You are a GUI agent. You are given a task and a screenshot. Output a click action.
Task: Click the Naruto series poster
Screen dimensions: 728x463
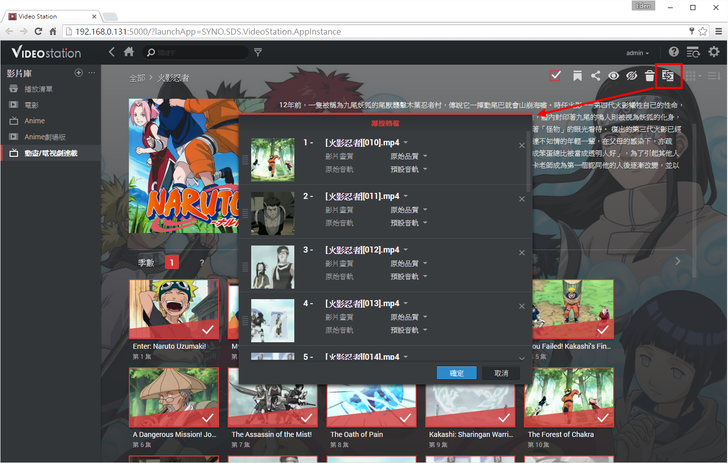pos(184,166)
